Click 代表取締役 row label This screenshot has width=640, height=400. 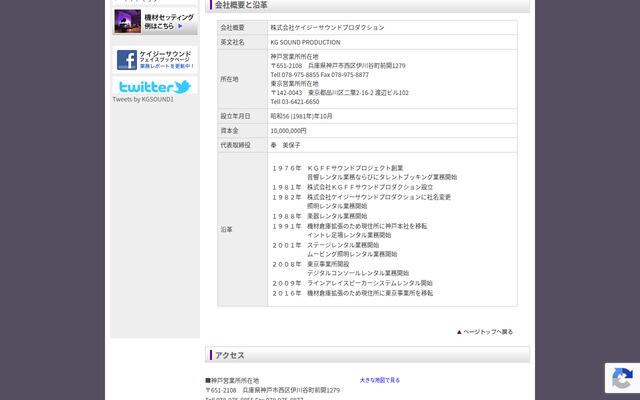[236, 145]
